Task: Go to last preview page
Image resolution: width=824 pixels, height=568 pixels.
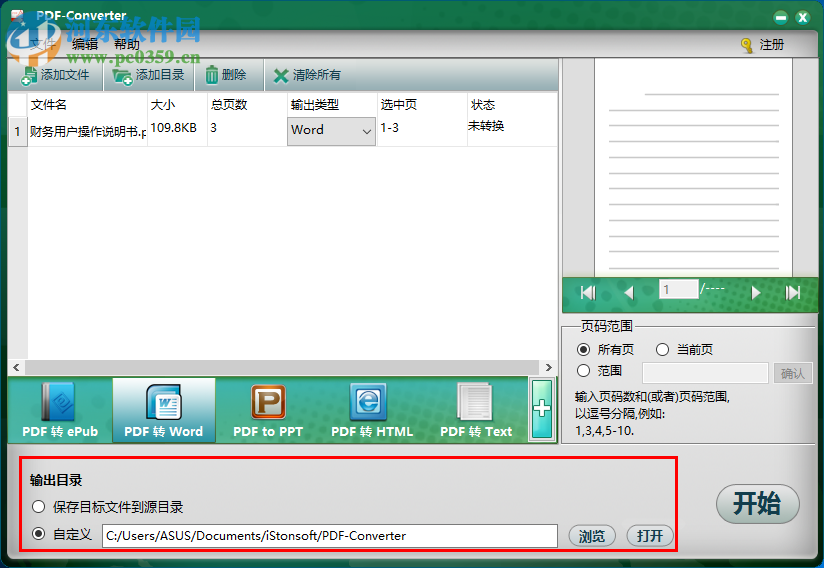Action: (x=792, y=292)
